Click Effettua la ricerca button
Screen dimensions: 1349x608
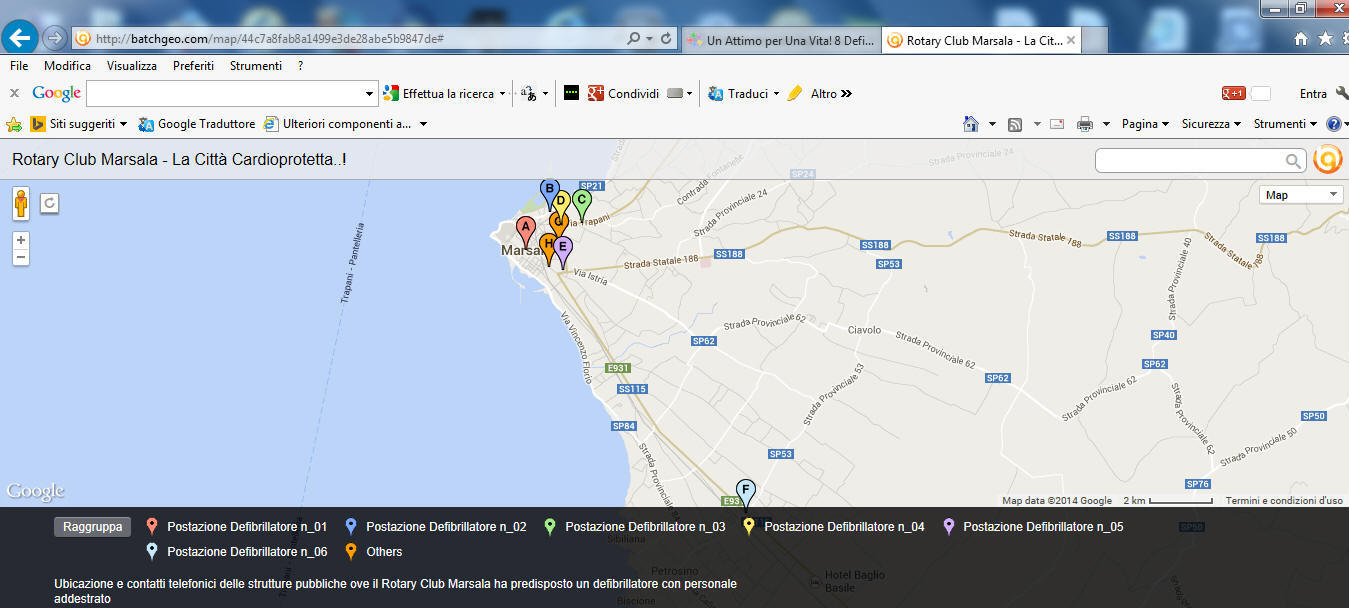tap(439, 94)
